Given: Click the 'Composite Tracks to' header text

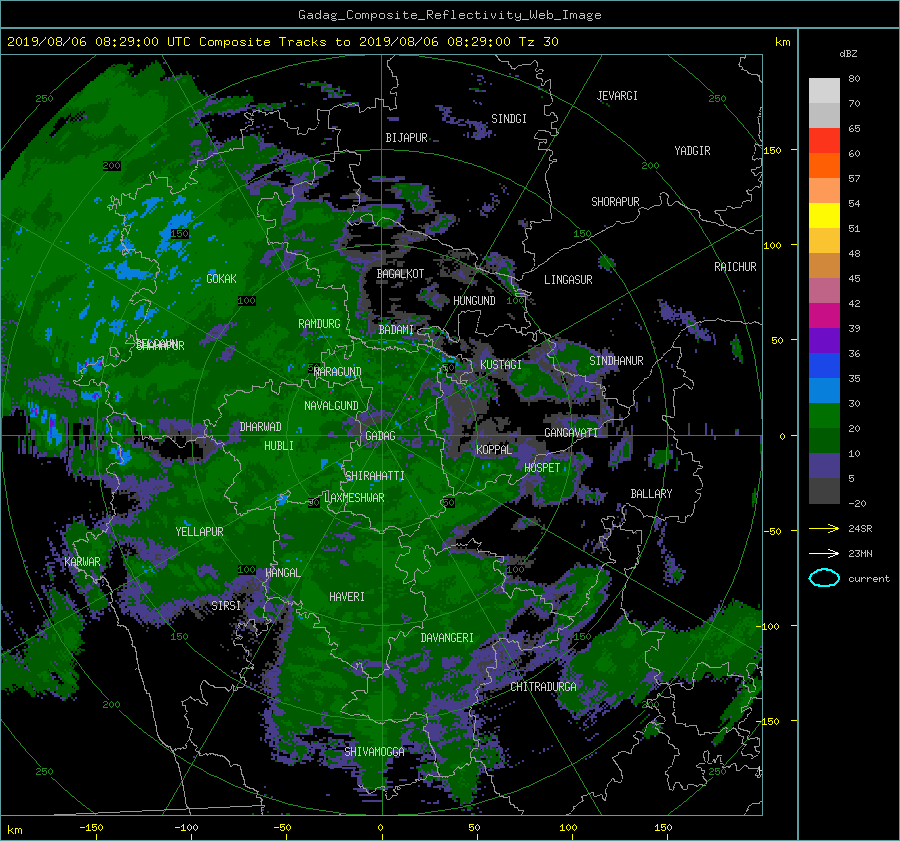Looking at the screenshot, I should click(x=275, y=42).
